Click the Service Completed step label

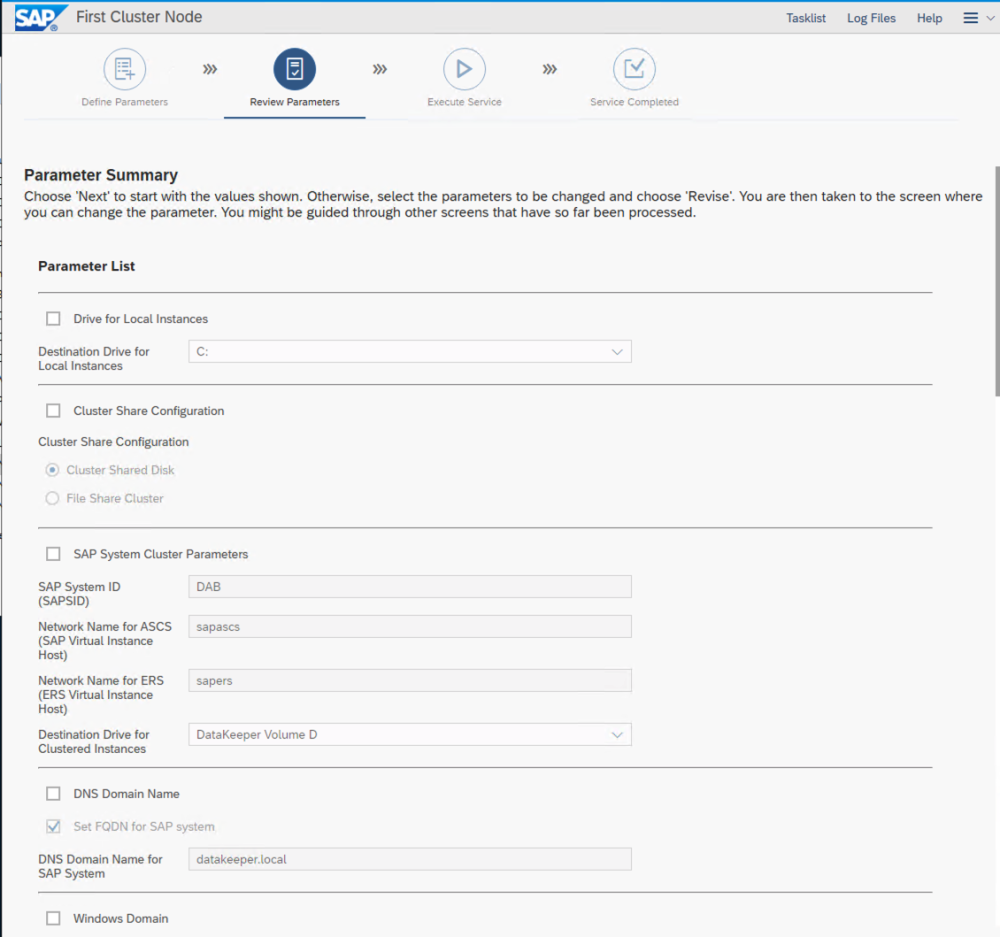tap(634, 102)
